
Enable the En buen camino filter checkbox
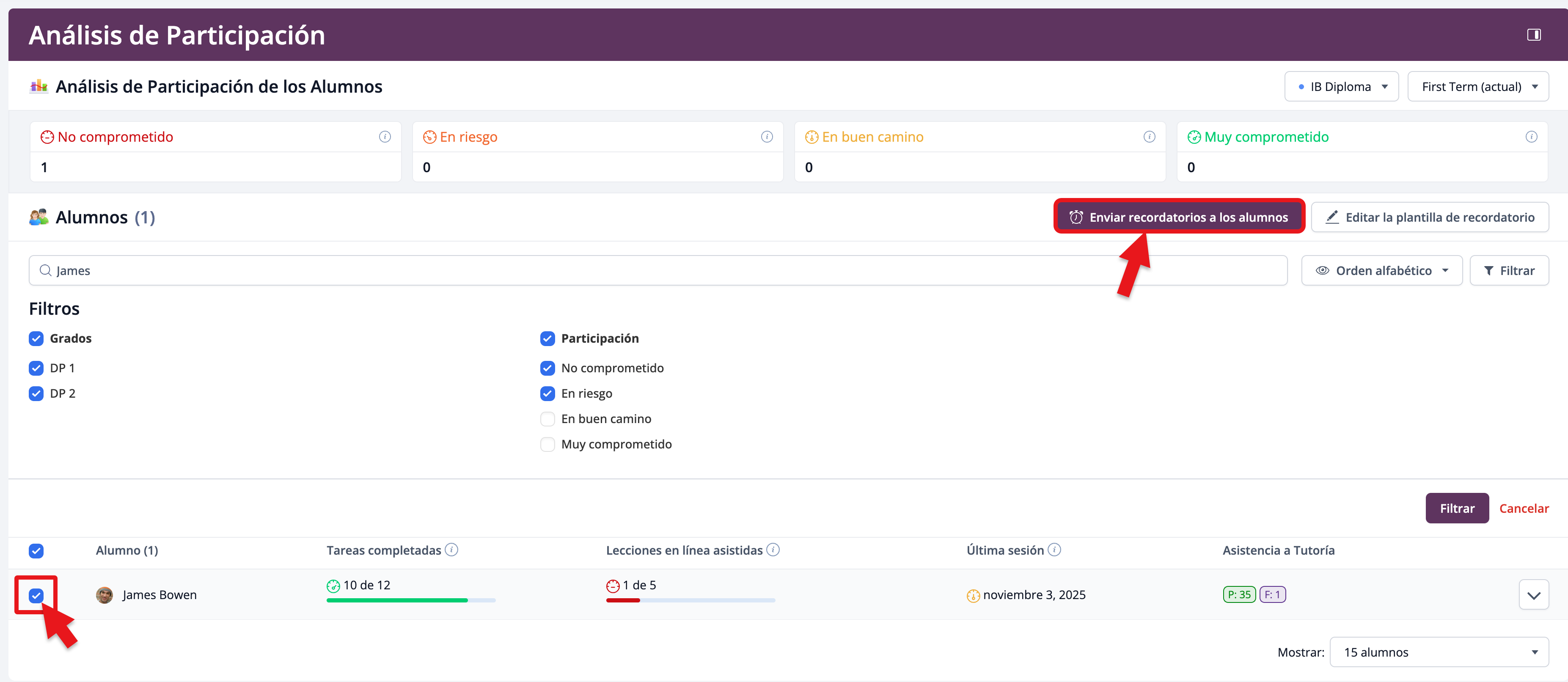pyautogui.click(x=547, y=418)
